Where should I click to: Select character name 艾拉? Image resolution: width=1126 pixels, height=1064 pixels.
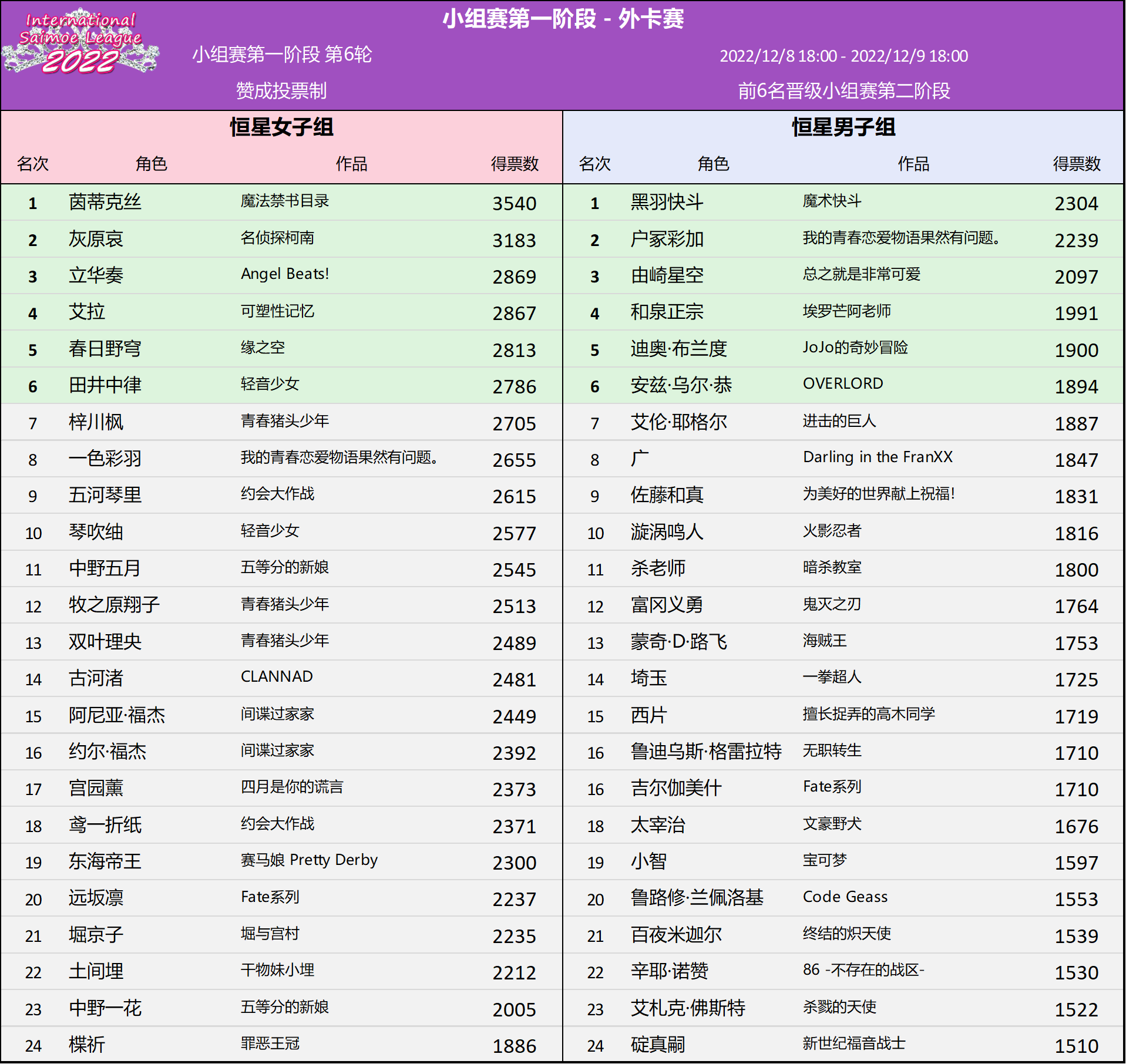87,312
